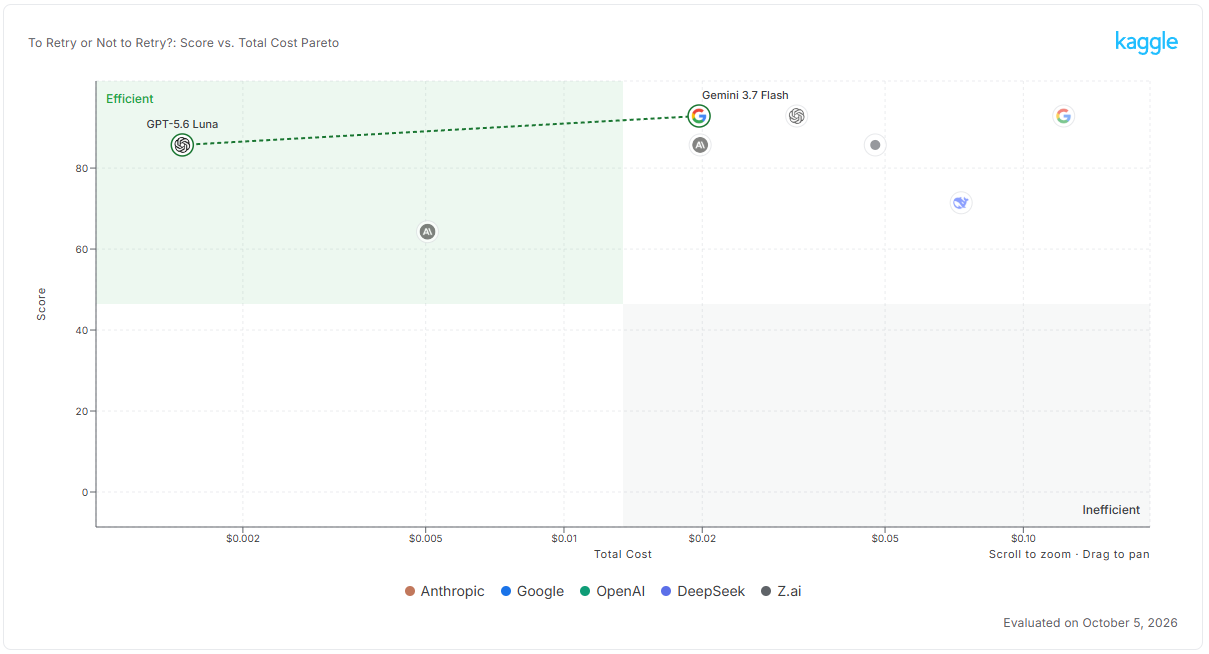Toggle the Z.ai legend entry

[x=781, y=591]
